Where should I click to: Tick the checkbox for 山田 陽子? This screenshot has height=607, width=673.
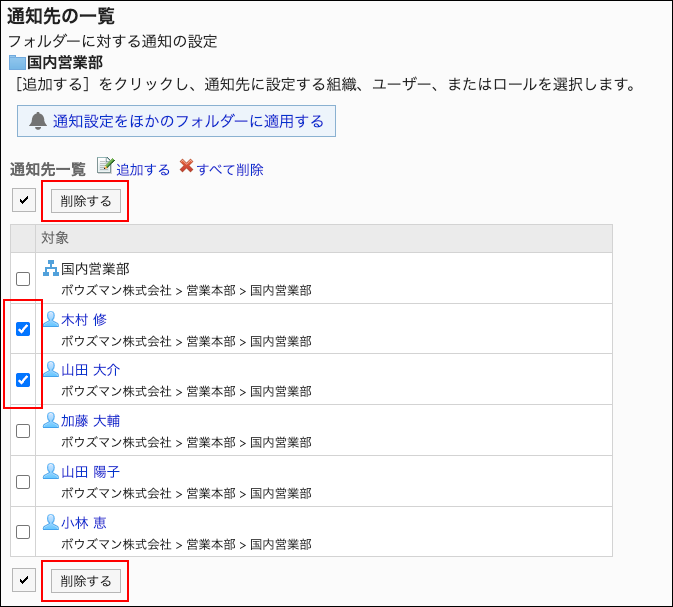[23, 482]
